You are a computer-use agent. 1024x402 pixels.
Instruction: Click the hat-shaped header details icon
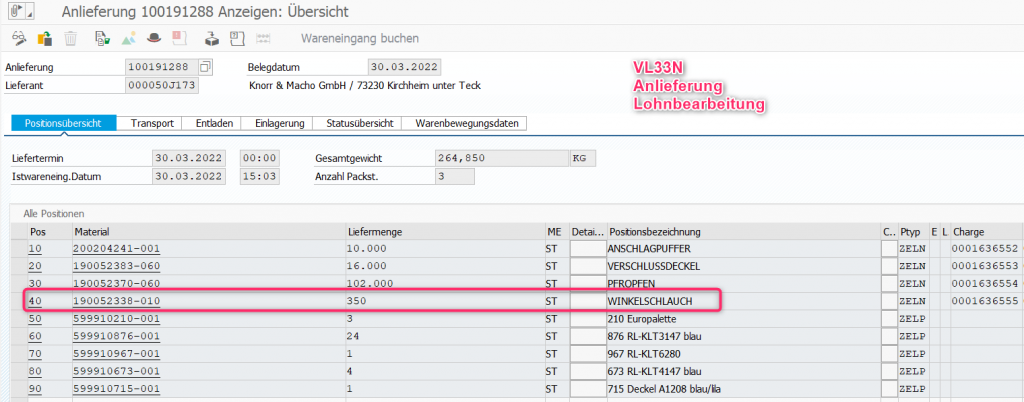(x=153, y=39)
